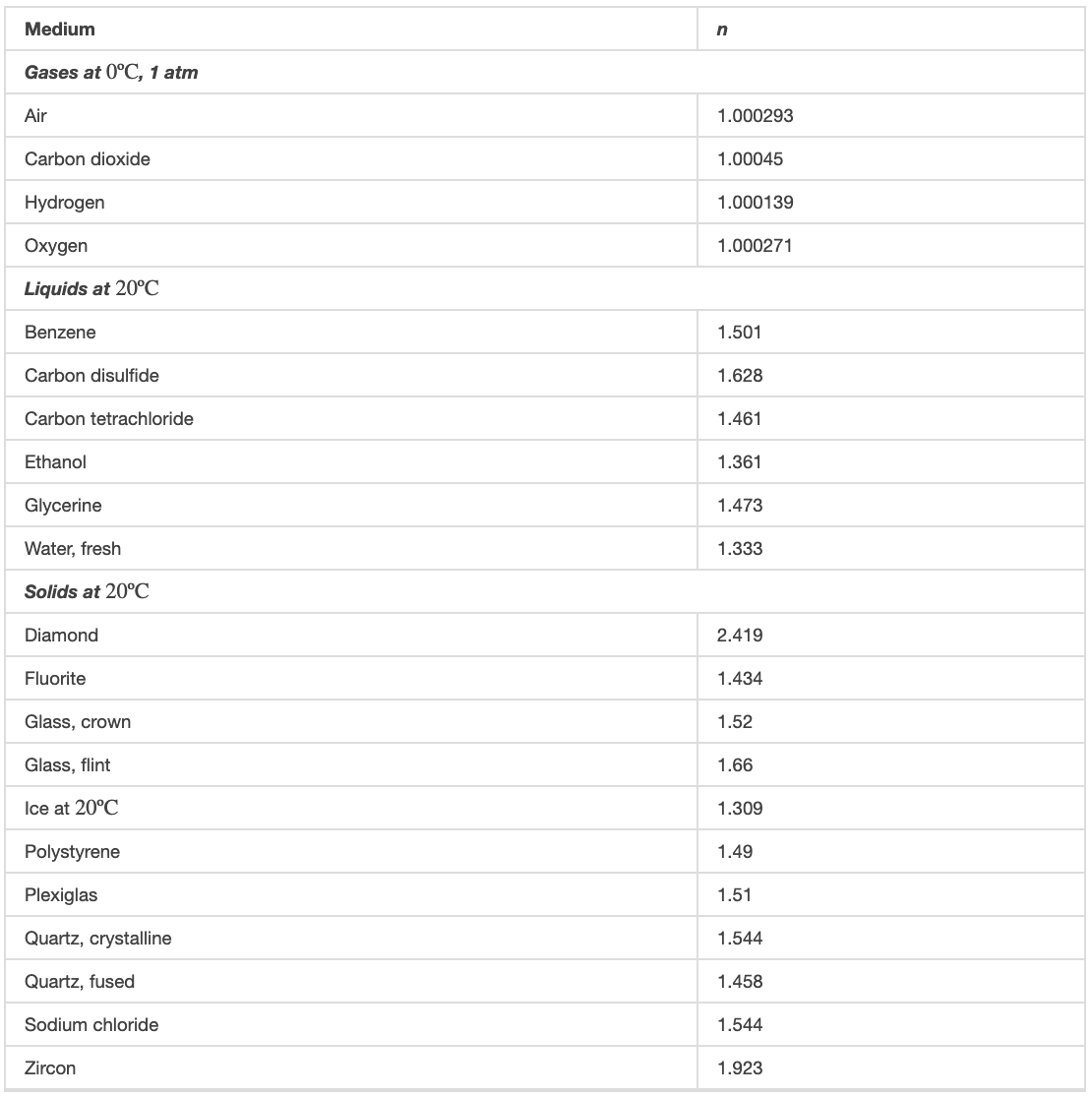The height and width of the screenshot is (1096, 1092).
Task: Select the Solids at 20°C section heading
Action: coord(87,592)
